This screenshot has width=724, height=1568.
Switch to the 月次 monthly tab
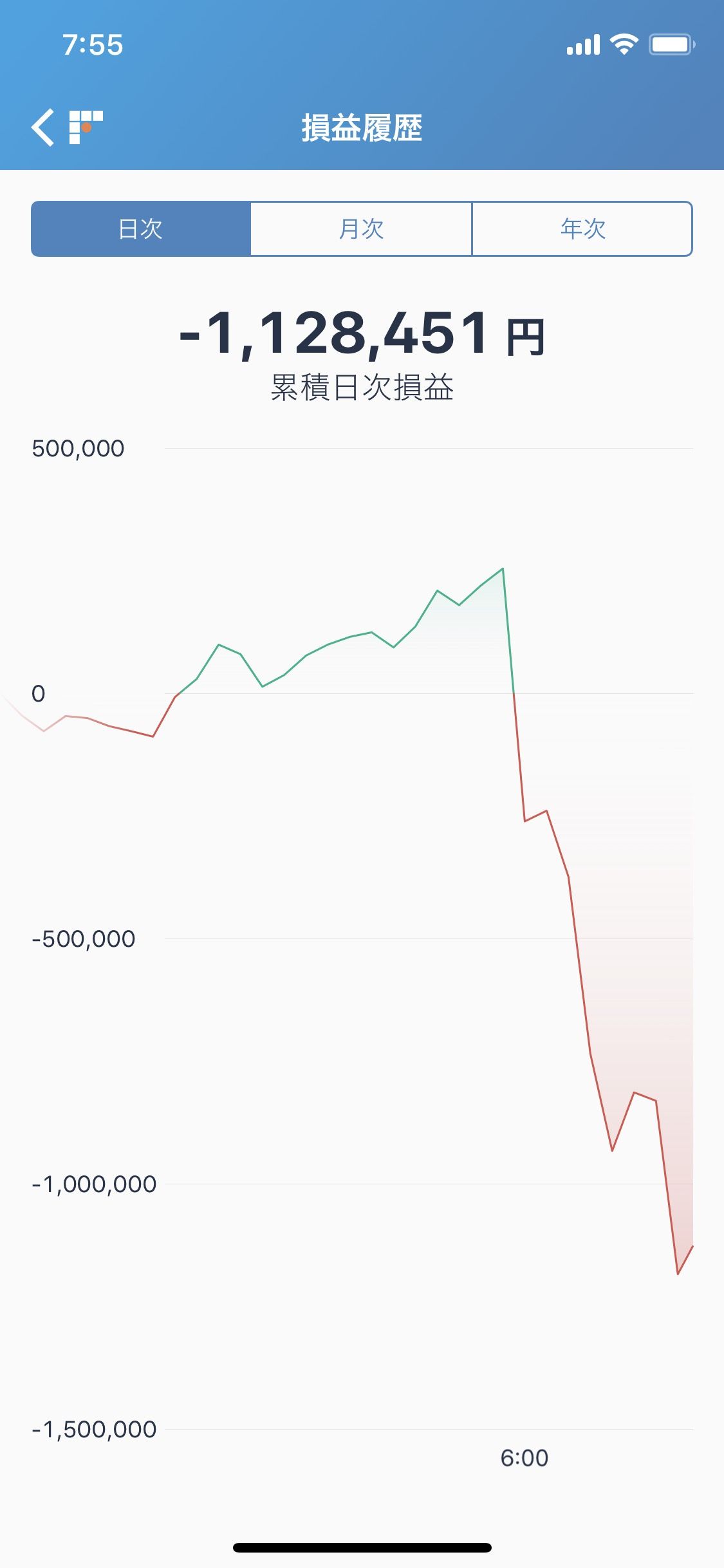click(x=361, y=229)
